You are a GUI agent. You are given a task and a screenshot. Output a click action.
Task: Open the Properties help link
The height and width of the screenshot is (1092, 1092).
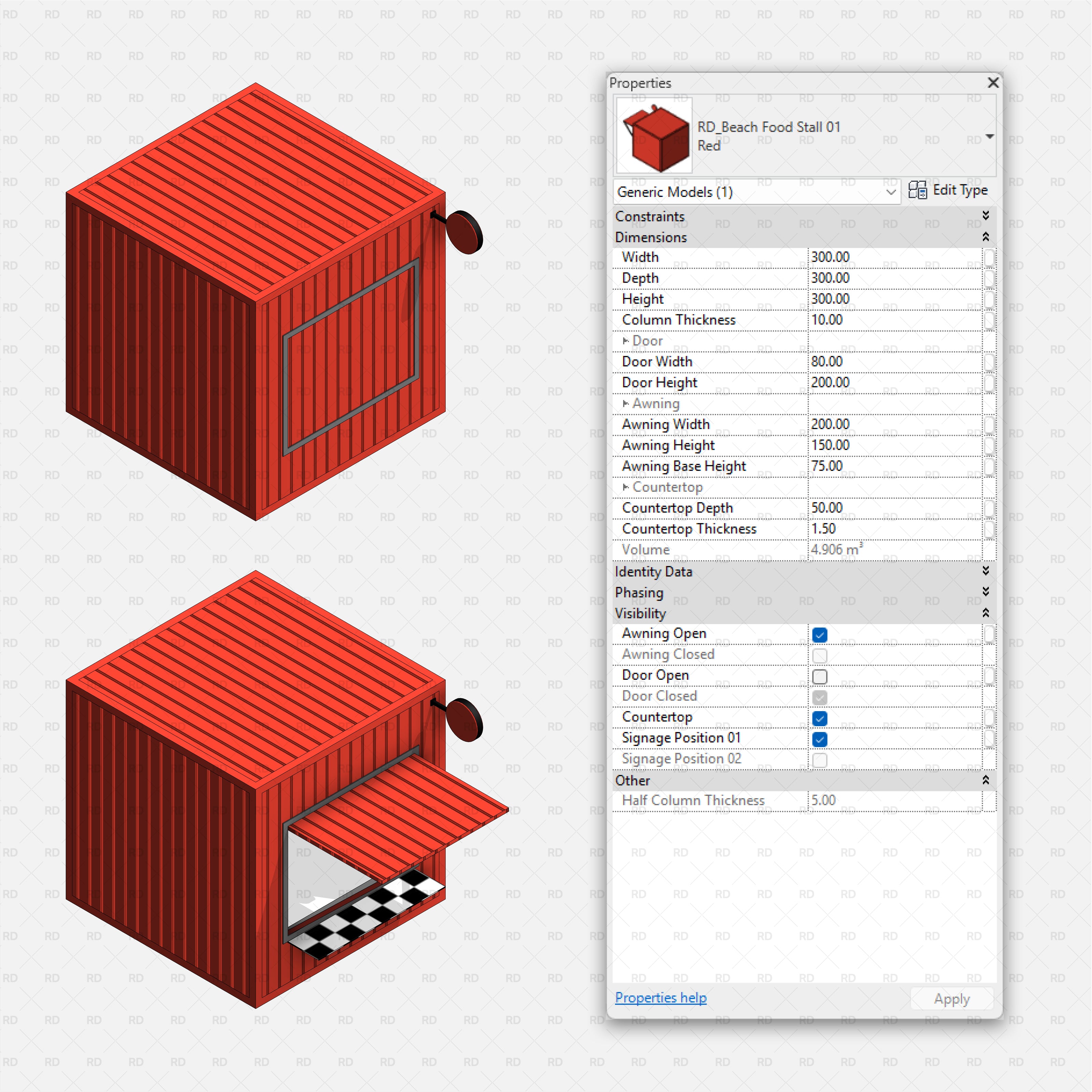660,997
